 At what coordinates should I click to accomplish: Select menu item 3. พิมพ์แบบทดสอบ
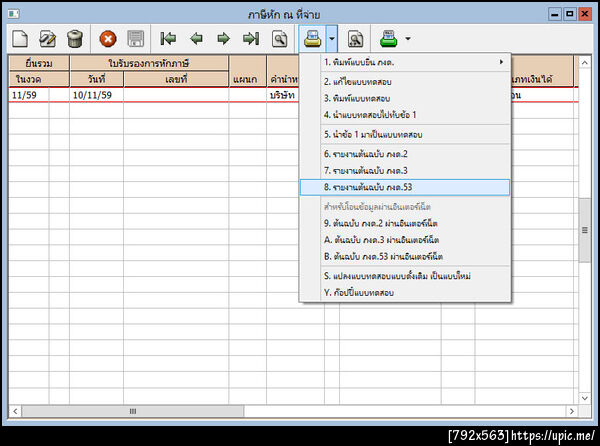pyautogui.click(x=406, y=98)
